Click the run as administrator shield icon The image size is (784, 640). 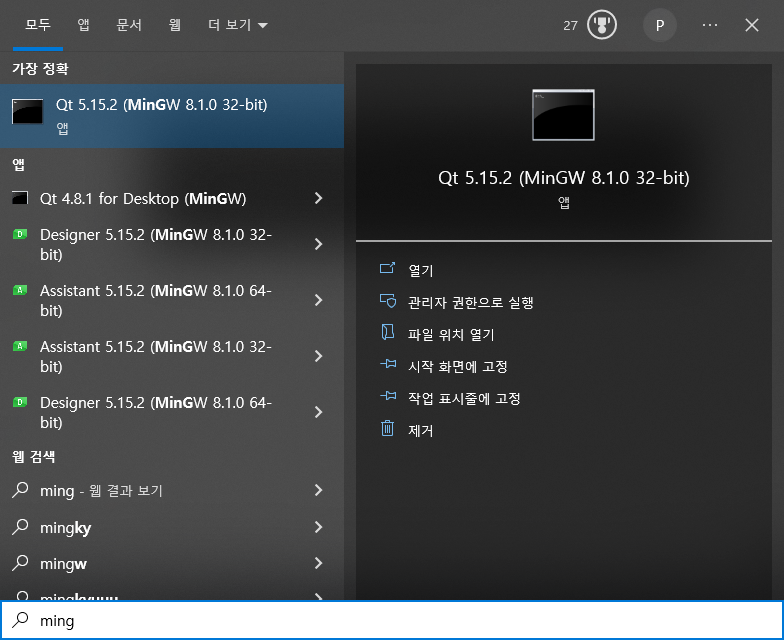[388, 300]
